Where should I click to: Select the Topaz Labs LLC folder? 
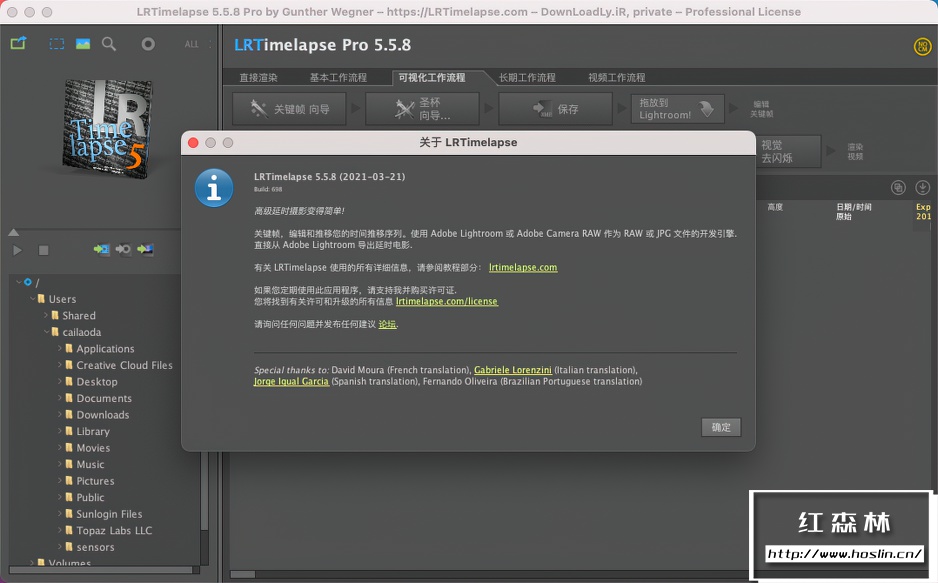point(114,530)
